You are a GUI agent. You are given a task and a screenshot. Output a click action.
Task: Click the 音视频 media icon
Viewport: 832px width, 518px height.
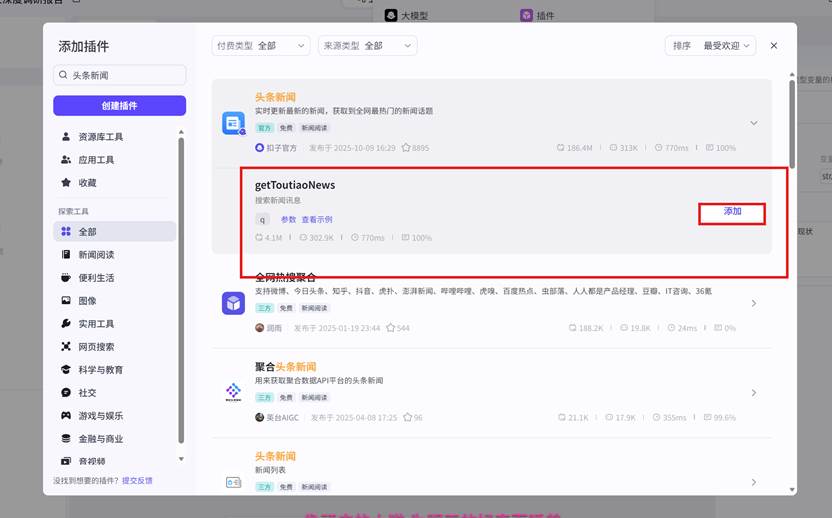[66, 461]
